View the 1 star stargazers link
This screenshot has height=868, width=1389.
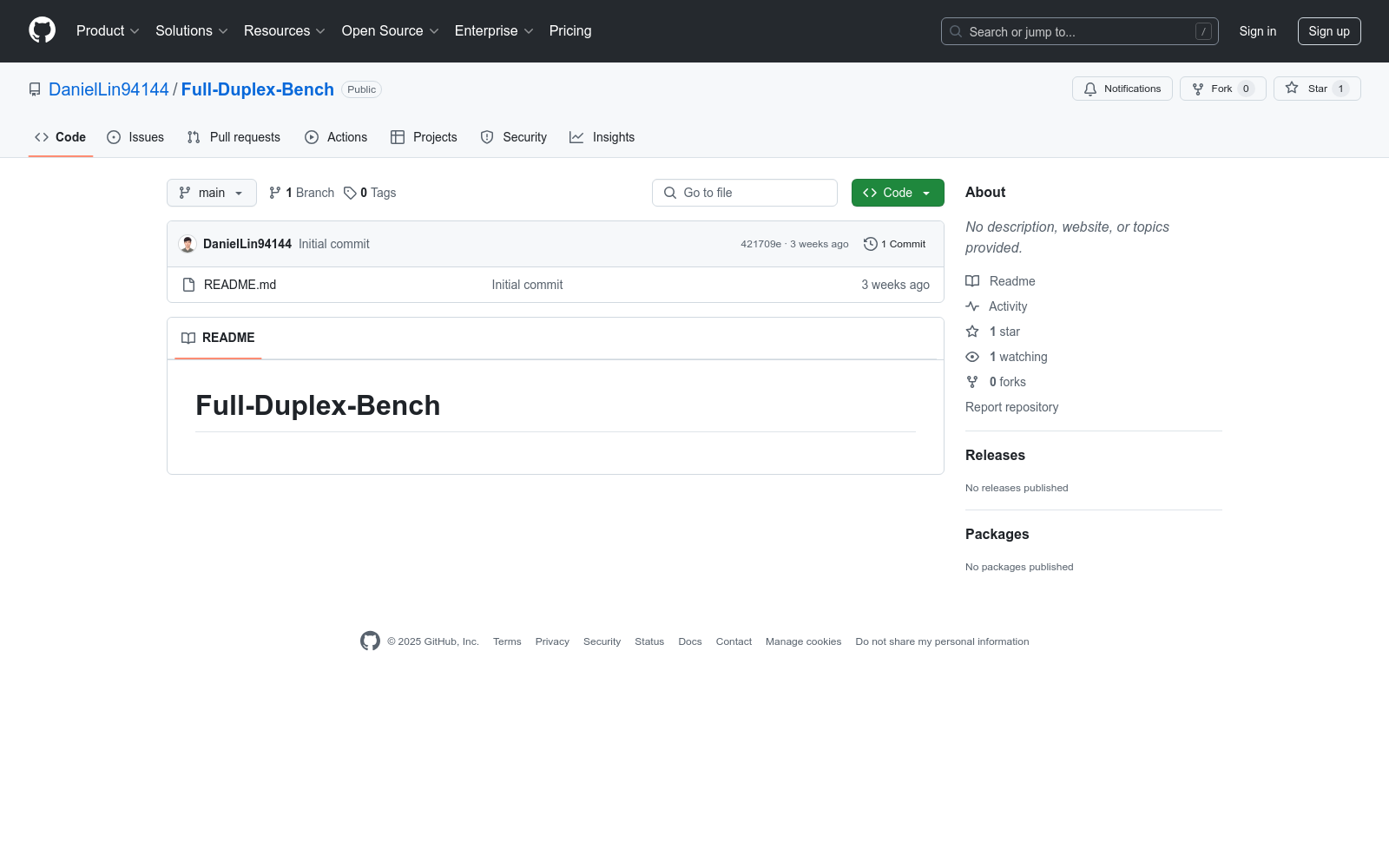[993, 332]
